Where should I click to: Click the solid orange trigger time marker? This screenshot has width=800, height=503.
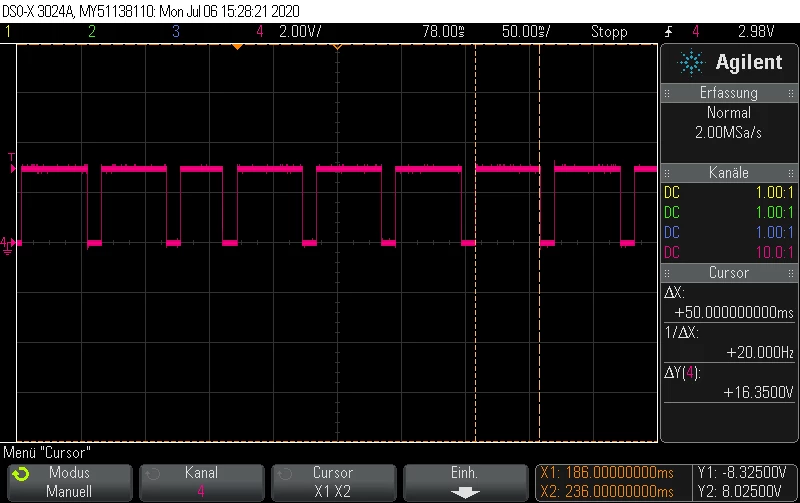[x=237, y=47]
